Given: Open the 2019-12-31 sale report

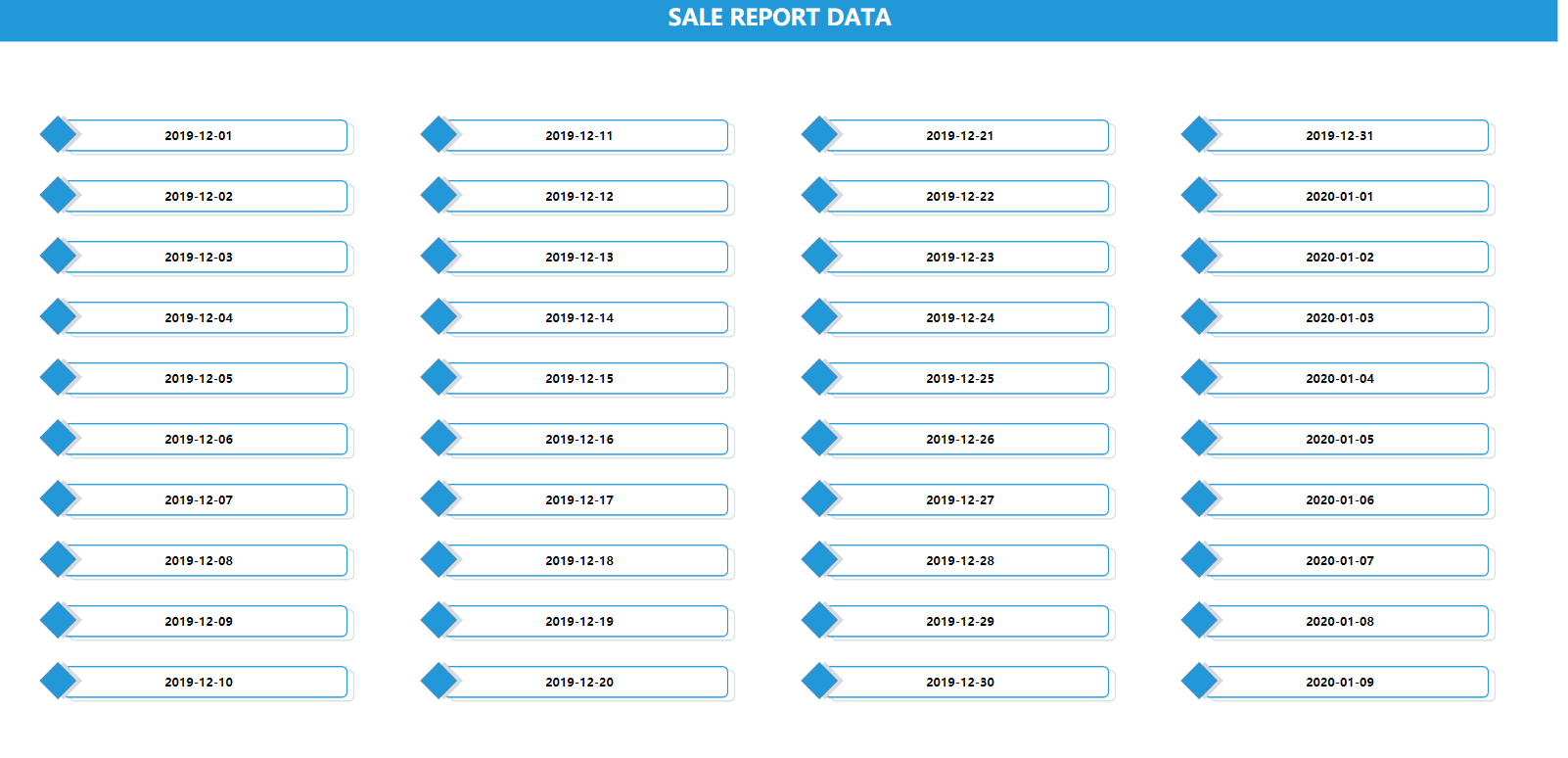Looking at the screenshot, I should (1347, 135).
